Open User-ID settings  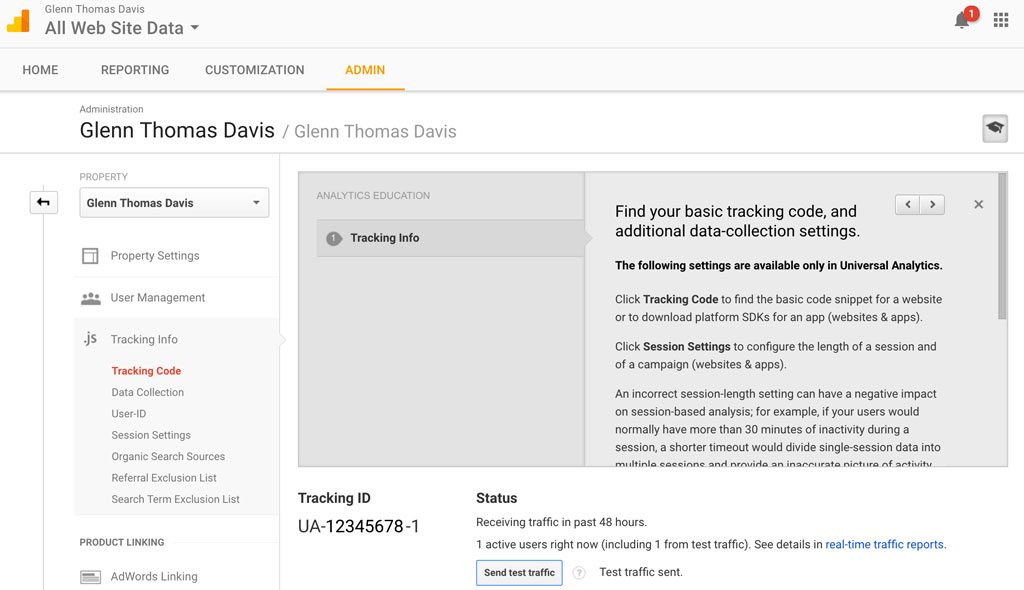[x=129, y=414]
